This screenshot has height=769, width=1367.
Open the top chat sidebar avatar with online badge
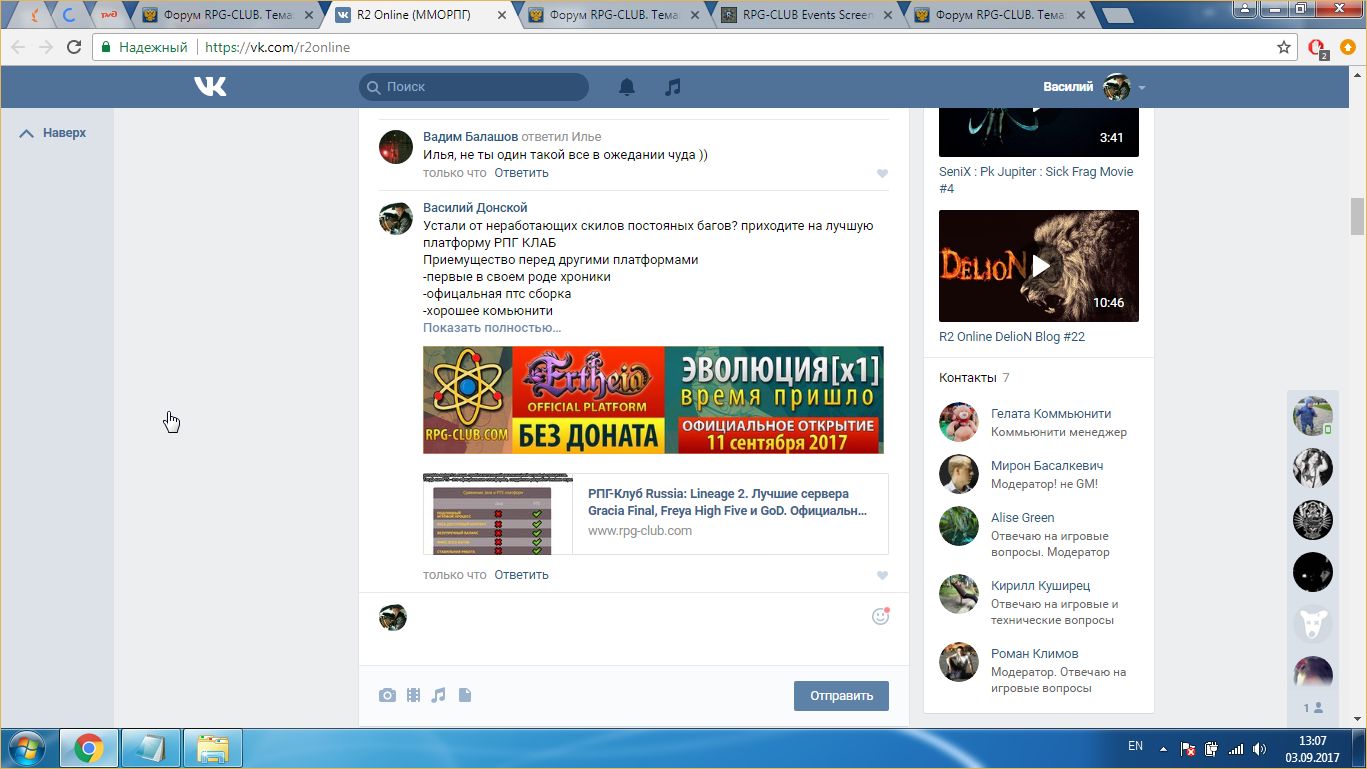[1313, 415]
